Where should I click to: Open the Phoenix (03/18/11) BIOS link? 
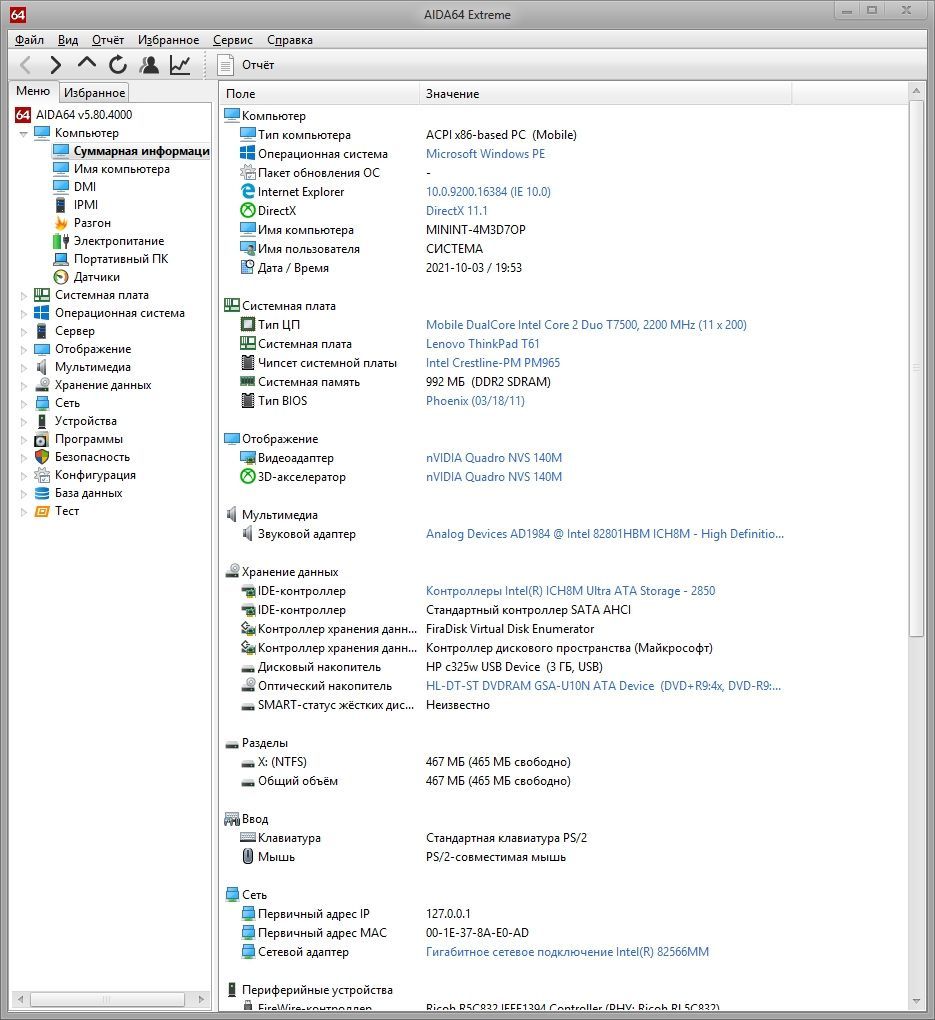tap(475, 401)
